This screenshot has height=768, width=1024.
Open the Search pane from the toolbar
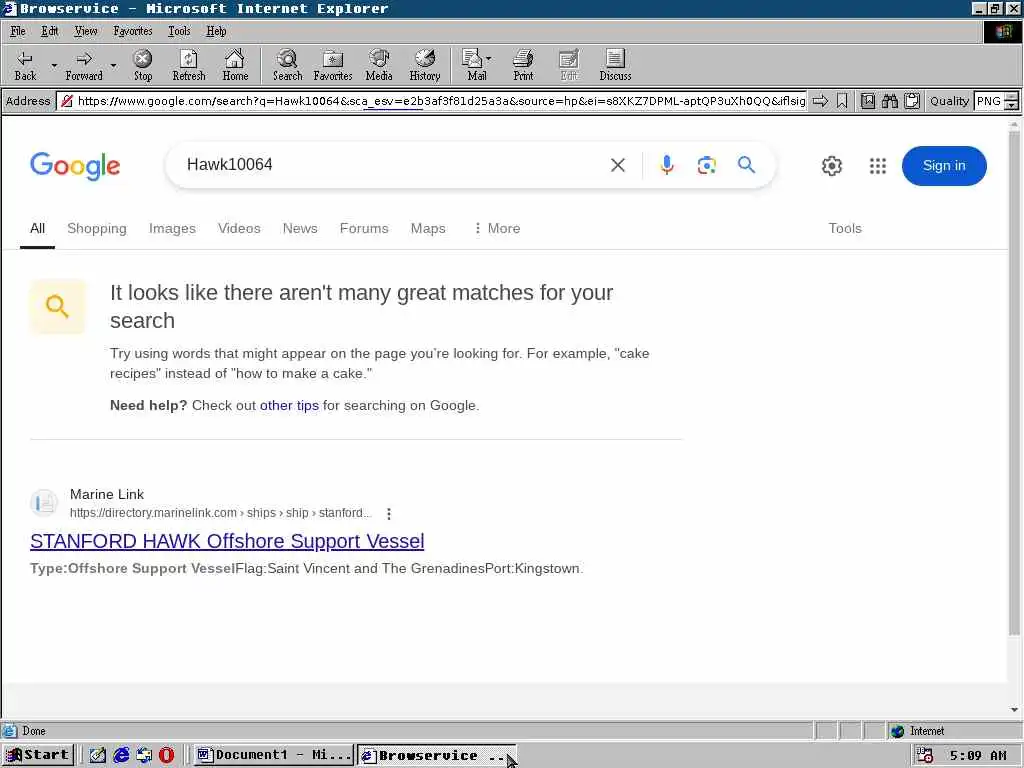287,65
